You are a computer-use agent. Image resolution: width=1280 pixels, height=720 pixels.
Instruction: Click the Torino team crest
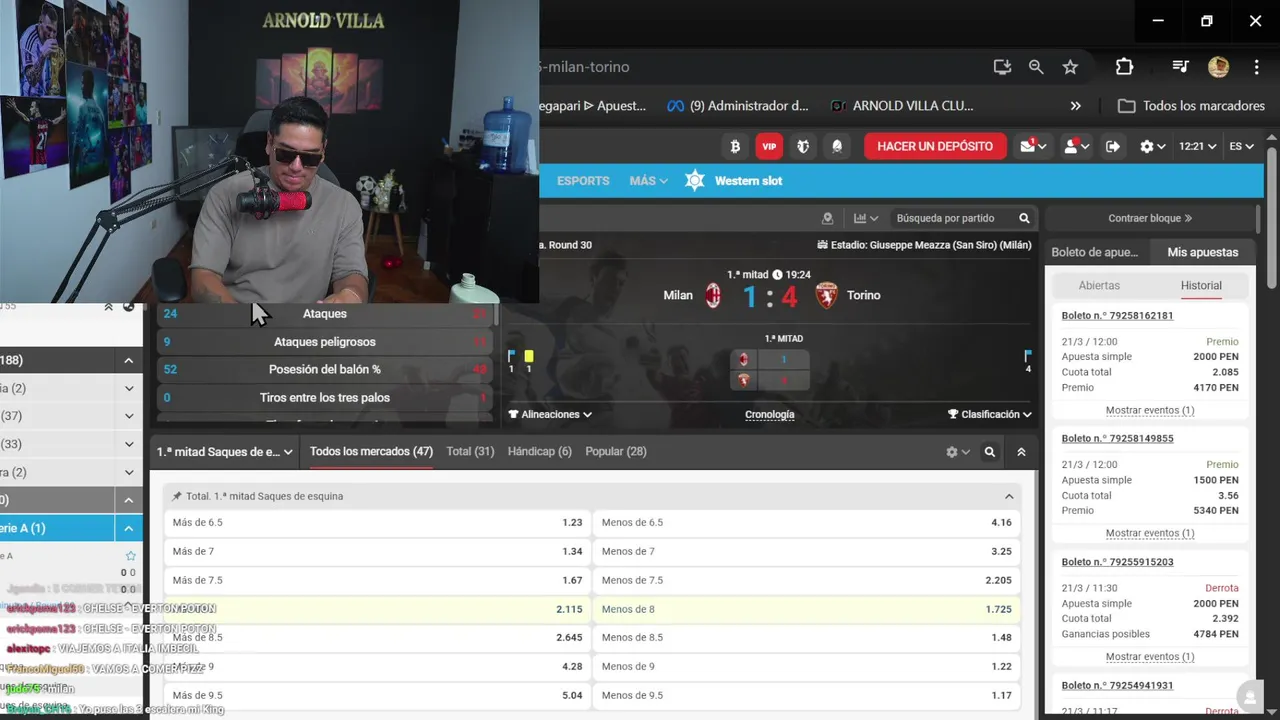click(x=826, y=295)
